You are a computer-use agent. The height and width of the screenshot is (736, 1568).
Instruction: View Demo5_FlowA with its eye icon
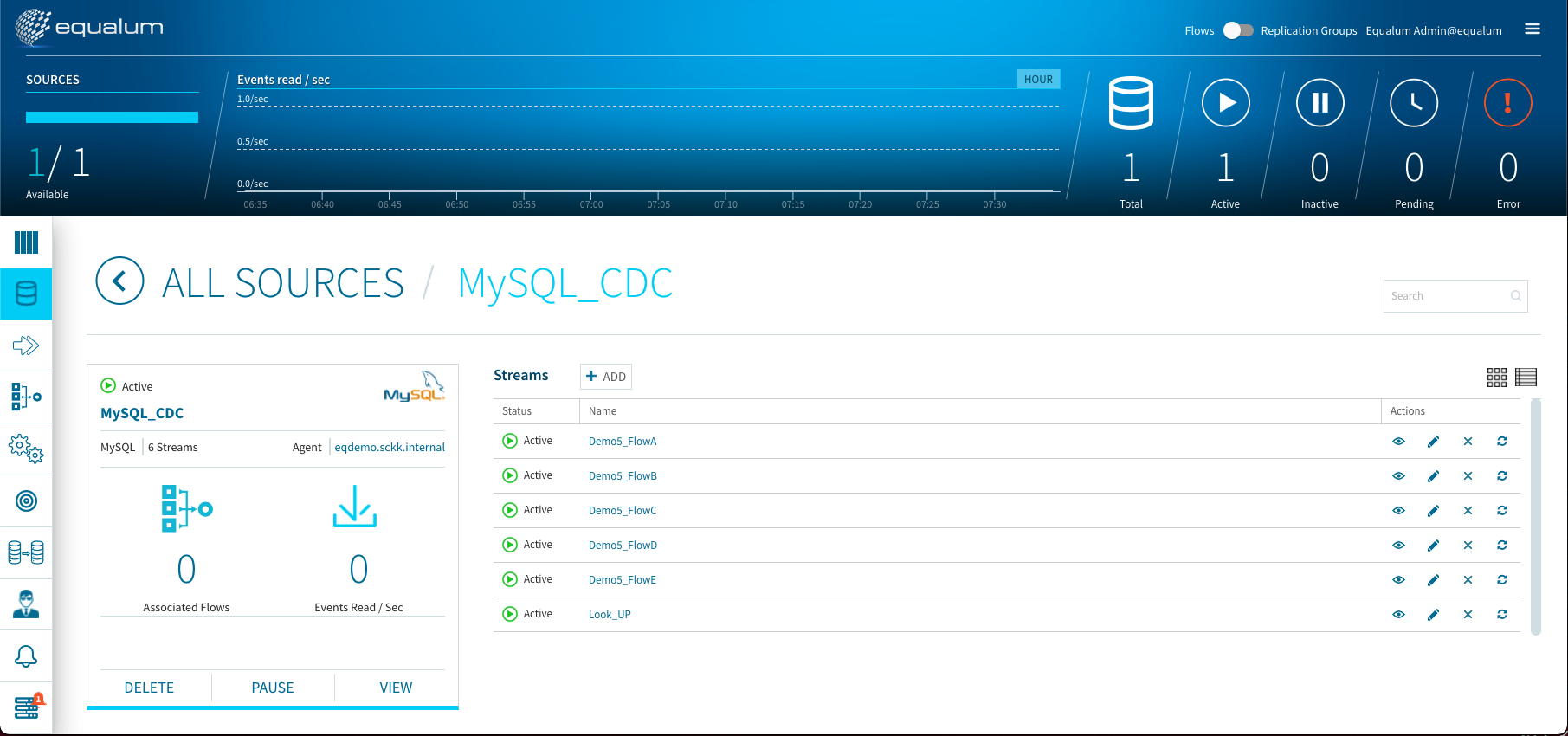click(x=1398, y=442)
